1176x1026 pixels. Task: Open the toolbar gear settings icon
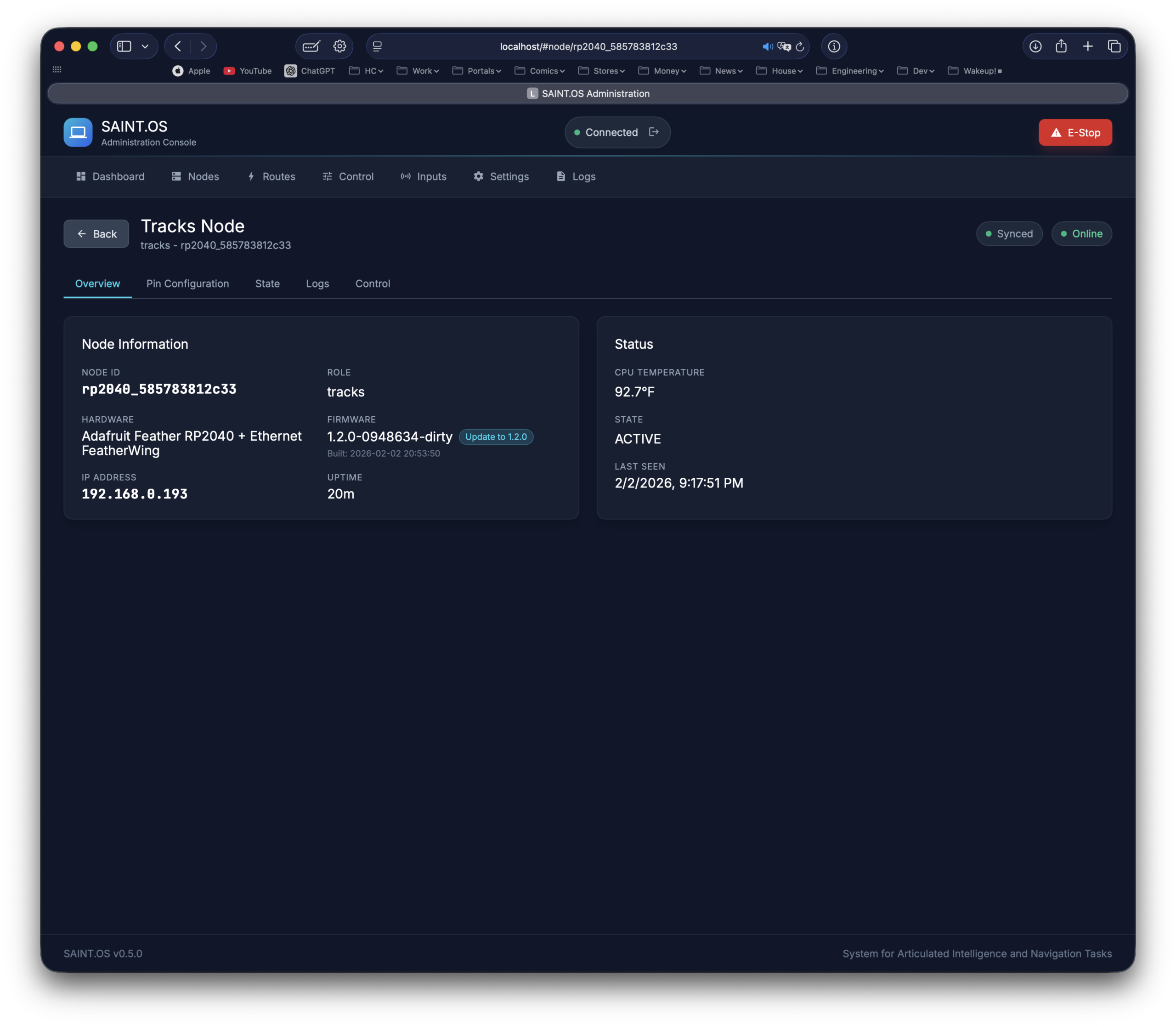click(339, 46)
